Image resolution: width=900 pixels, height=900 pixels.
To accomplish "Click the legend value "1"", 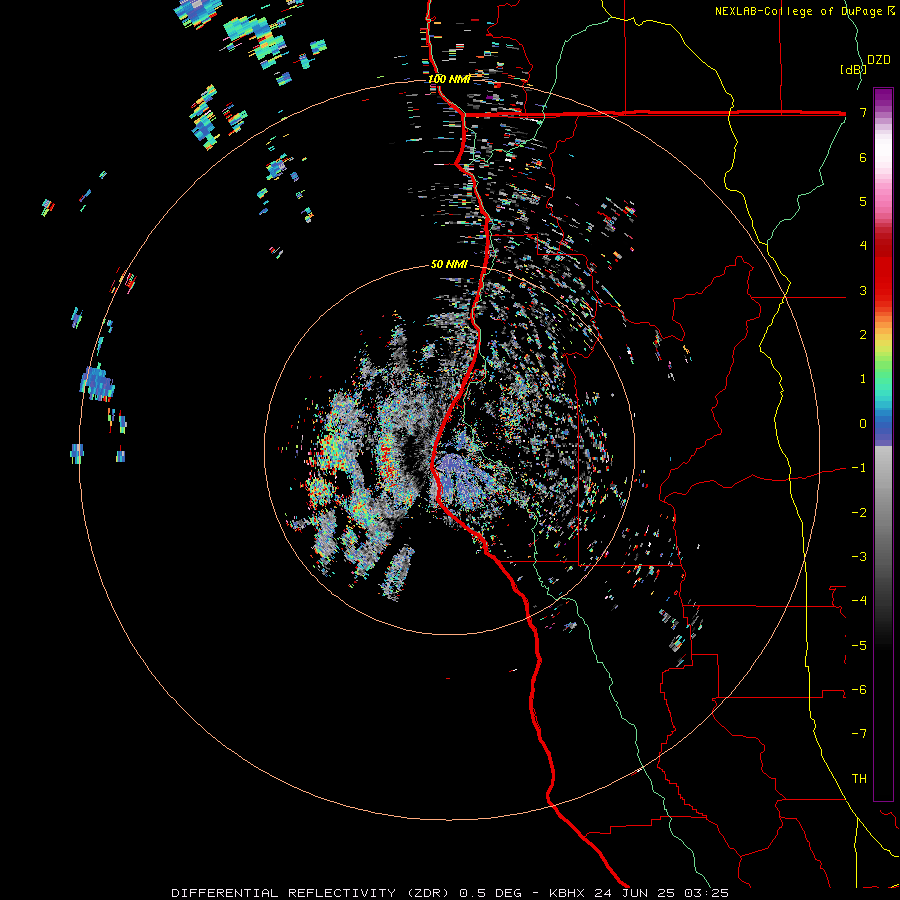I will point(863,379).
